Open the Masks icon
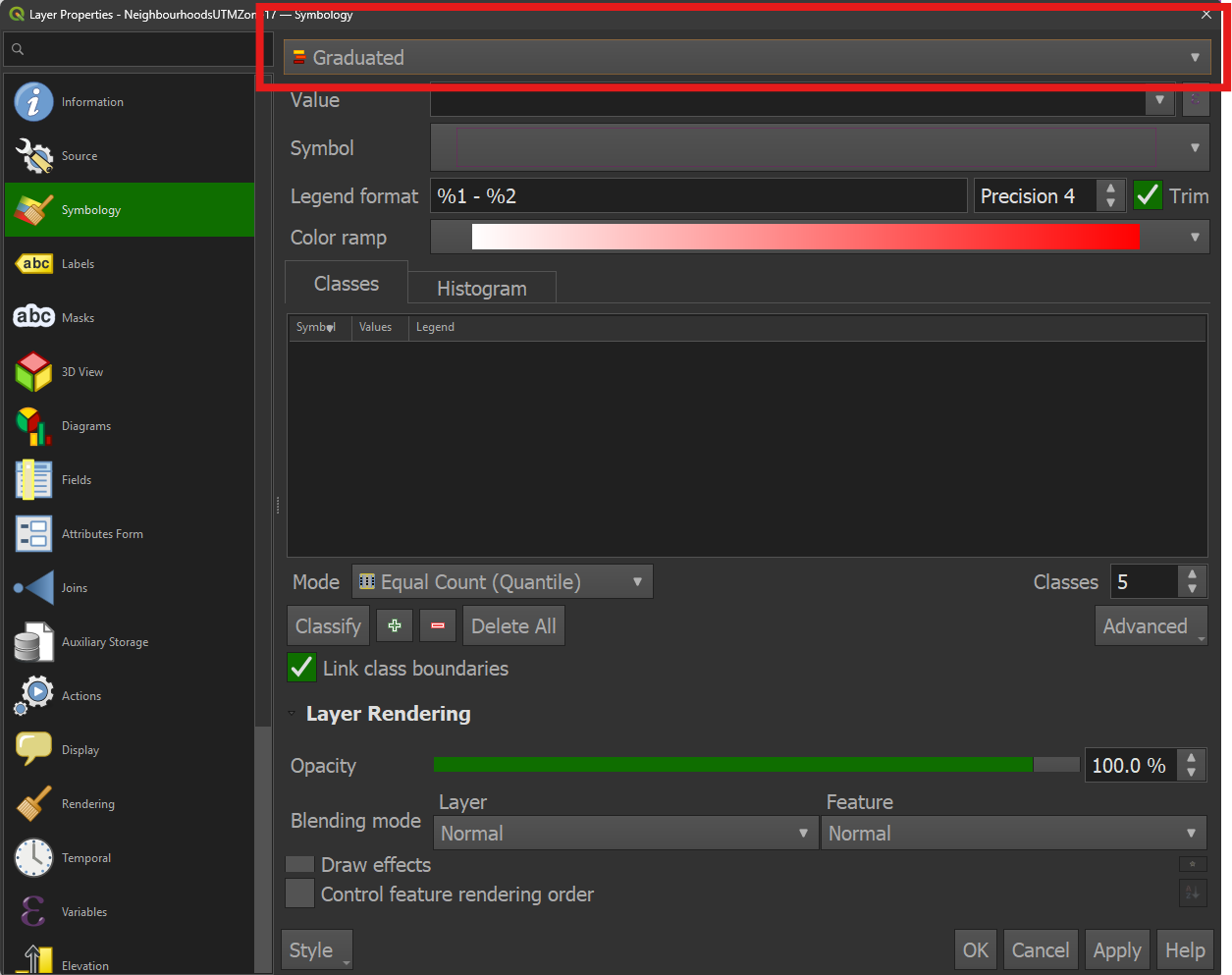This screenshot has width=1232, height=975. (33, 317)
